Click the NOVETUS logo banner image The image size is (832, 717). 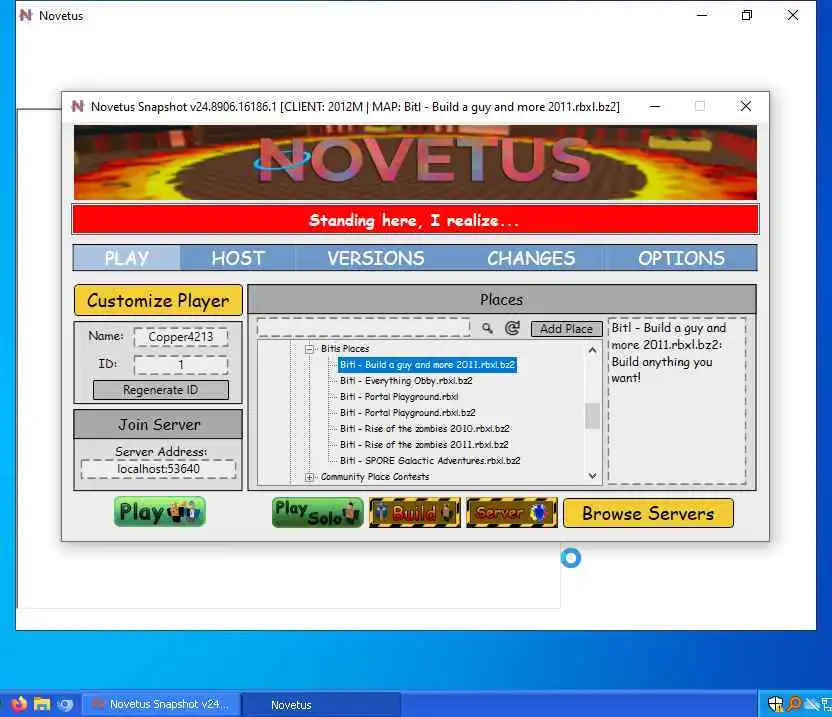click(x=415, y=162)
